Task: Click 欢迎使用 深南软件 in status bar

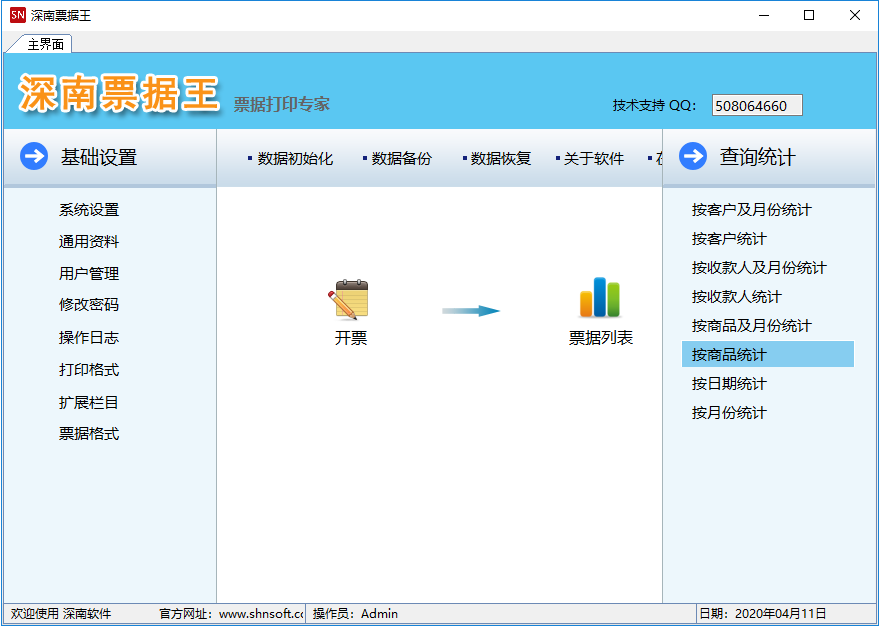Action: click(x=61, y=614)
